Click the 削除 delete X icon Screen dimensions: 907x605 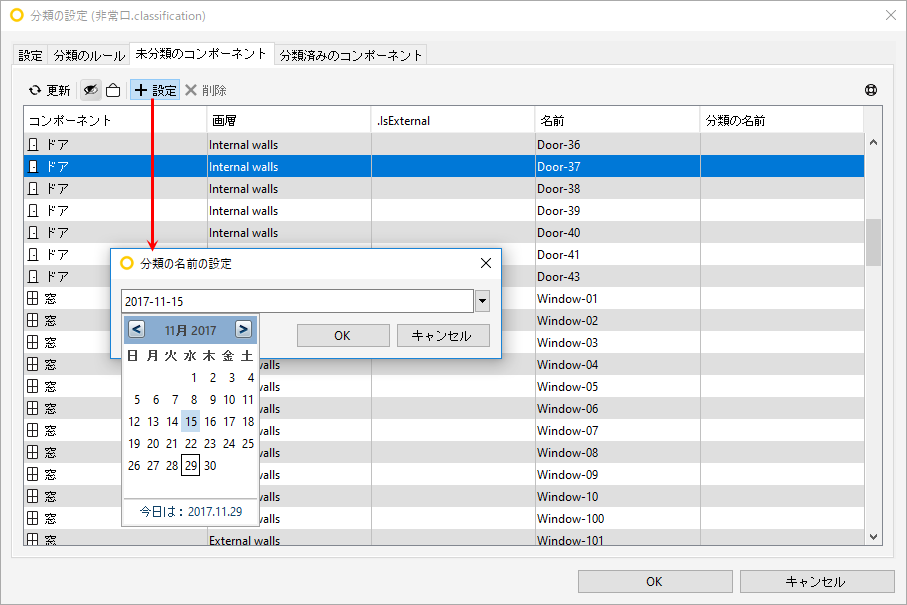[191, 90]
